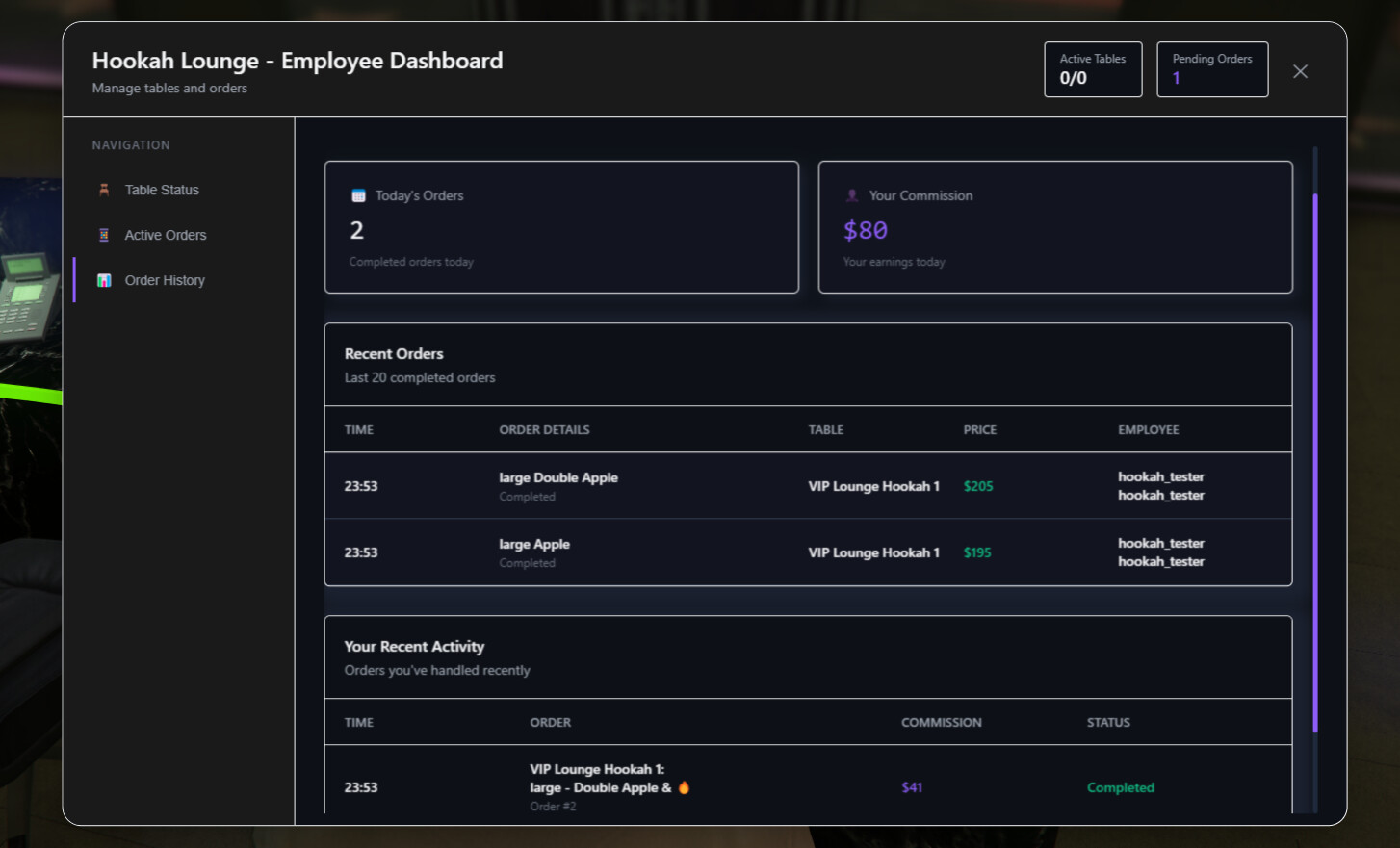Click the purple vertical scrollbar thumb
This screenshot has width=1400, height=848.
click(x=1314, y=462)
